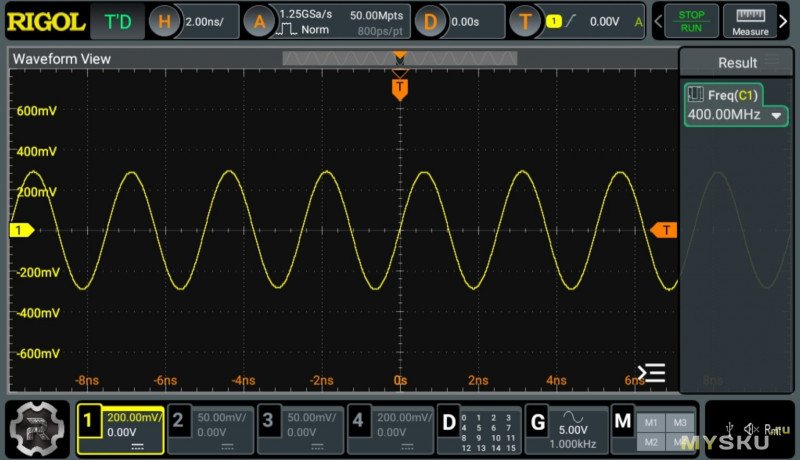Open the function navigation gear icon
The width and height of the screenshot is (800, 460).
(38, 429)
